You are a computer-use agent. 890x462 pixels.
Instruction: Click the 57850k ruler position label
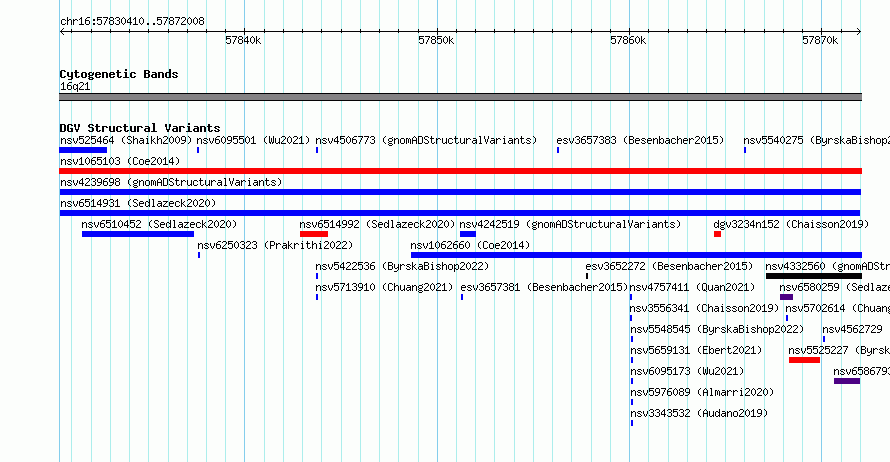pyautogui.click(x=436, y=40)
